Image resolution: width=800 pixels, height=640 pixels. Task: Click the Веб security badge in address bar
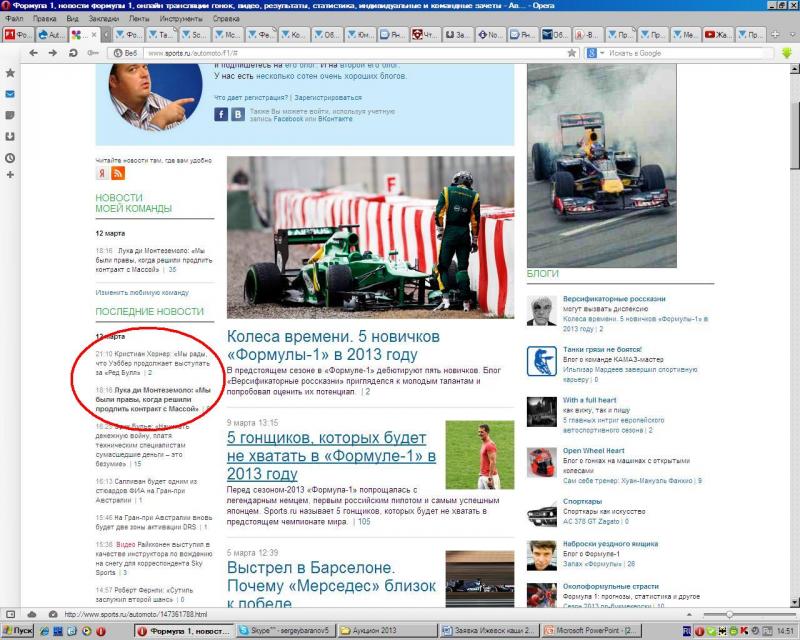126,53
